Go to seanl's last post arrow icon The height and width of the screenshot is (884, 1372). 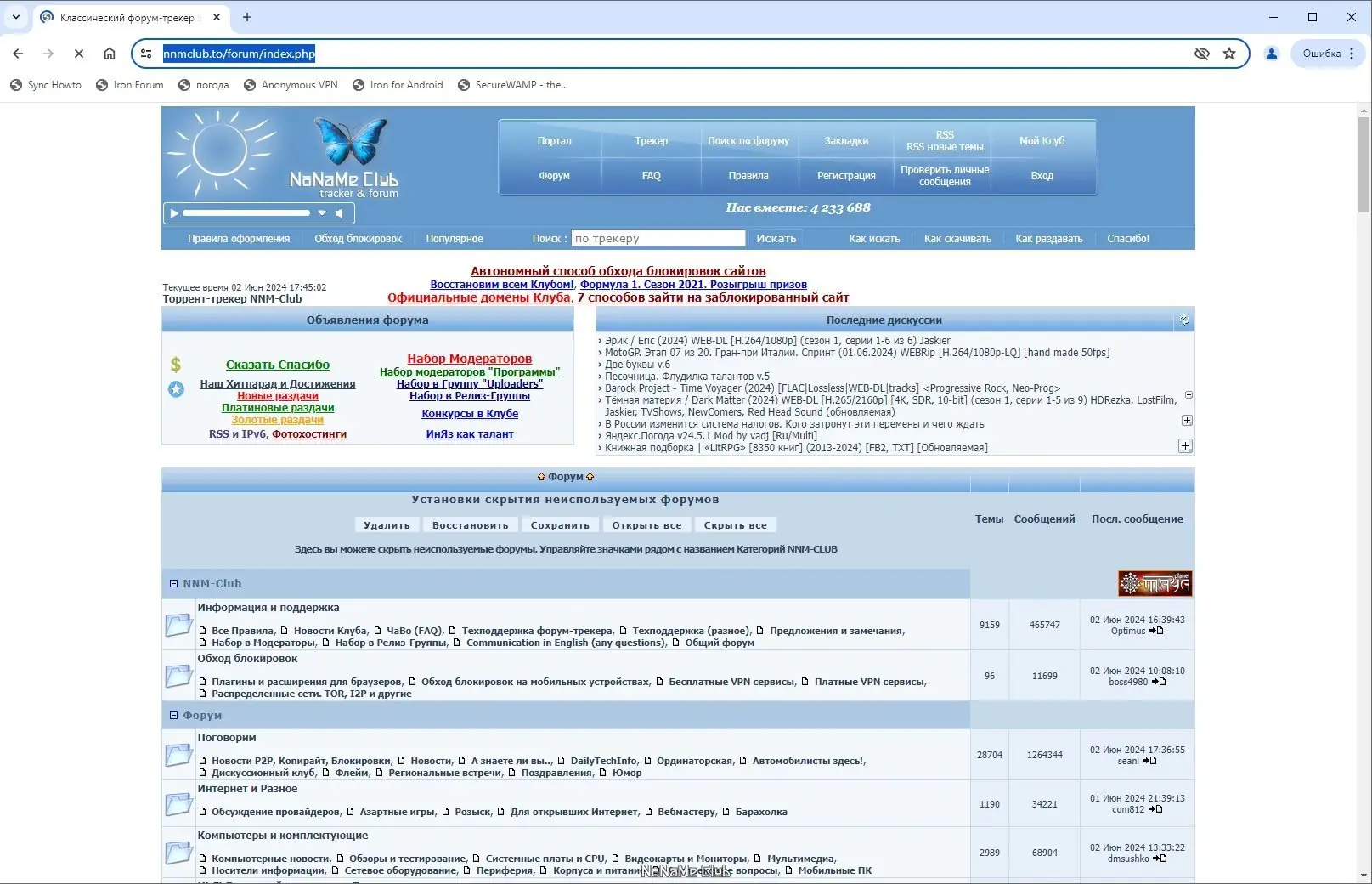1149,761
